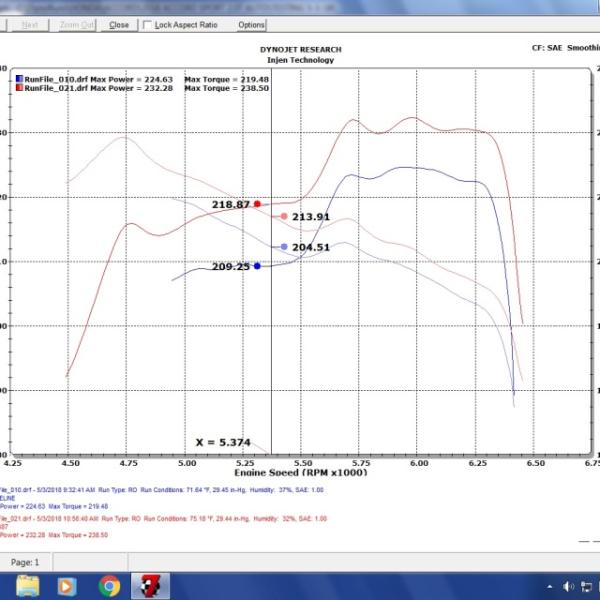Select the 209.25 blue data marker

(x=257, y=266)
